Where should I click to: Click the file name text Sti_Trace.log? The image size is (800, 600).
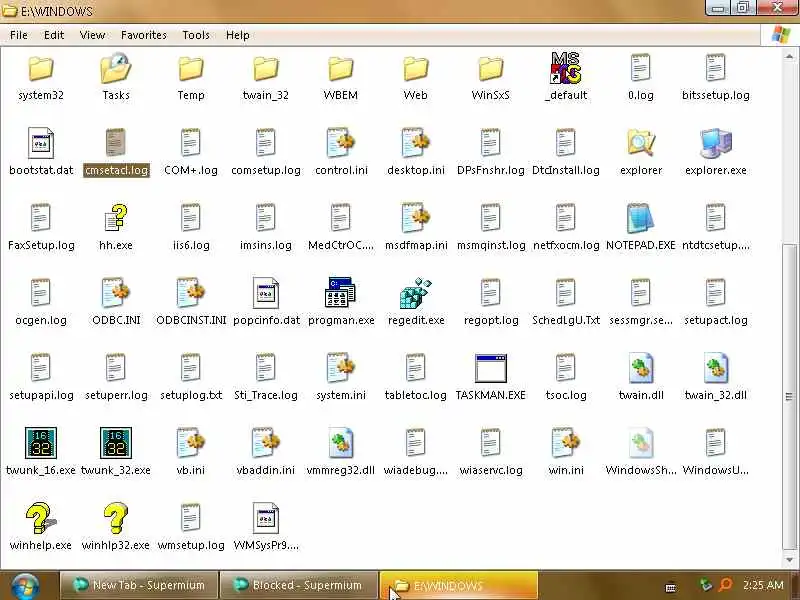tap(266, 395)
